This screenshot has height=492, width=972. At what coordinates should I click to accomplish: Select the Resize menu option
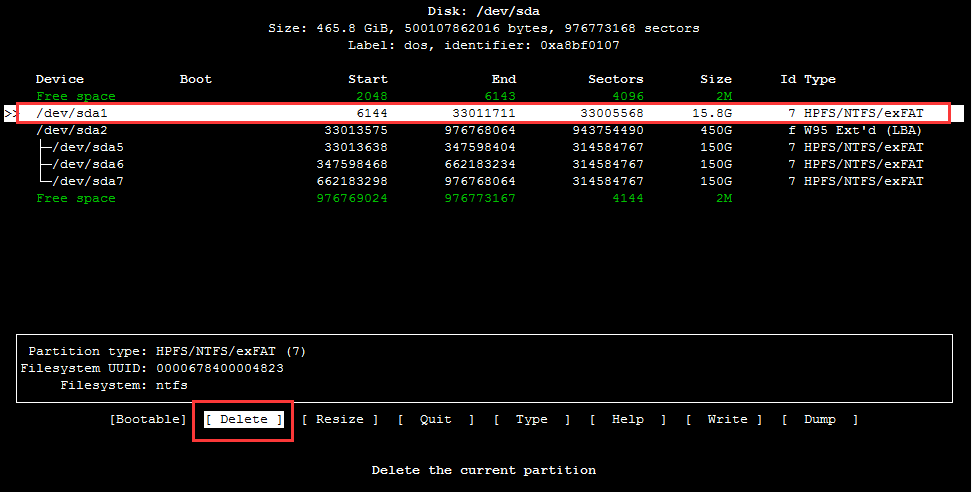(340, 420)
